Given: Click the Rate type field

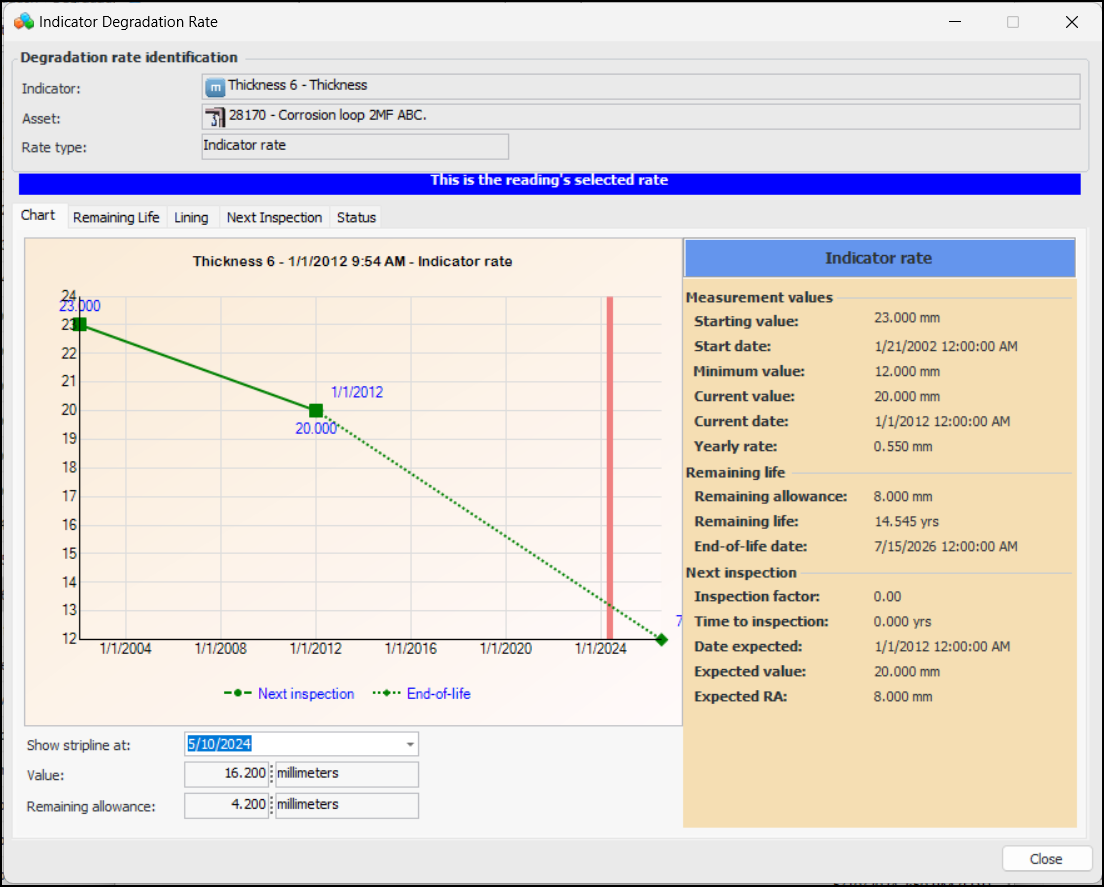Looking at the screenshot, I should tap(355, 147).
